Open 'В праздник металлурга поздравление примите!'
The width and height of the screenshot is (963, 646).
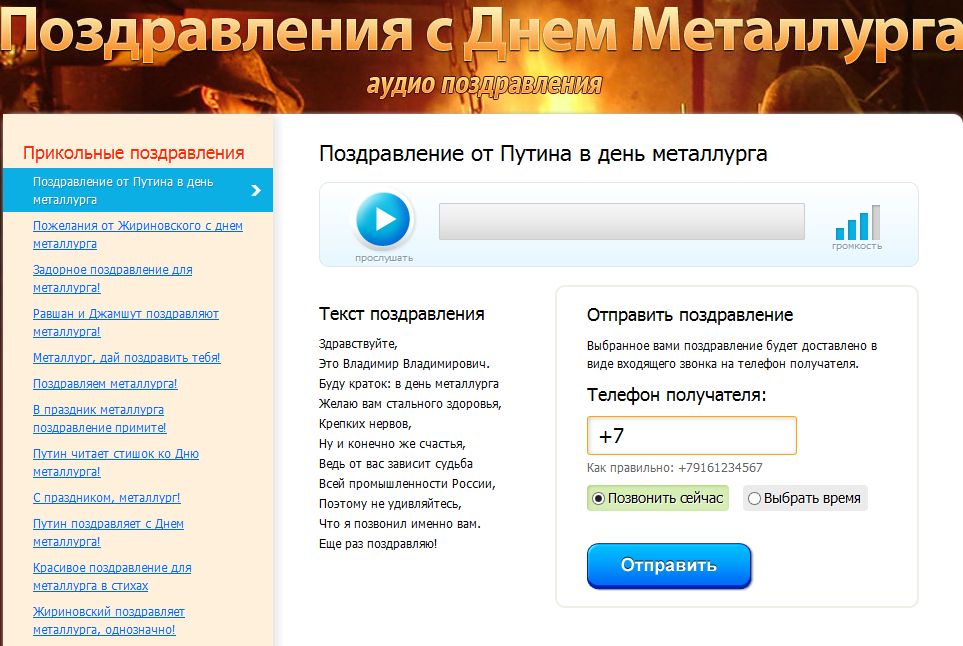99,419
